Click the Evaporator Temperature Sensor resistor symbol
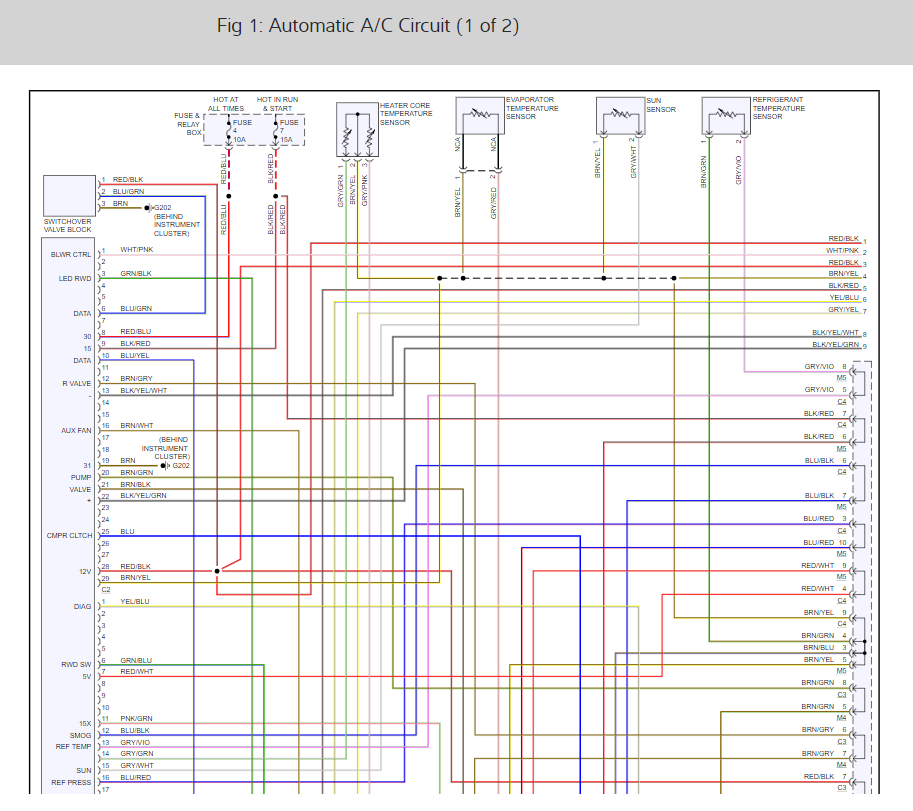The width and height of the screenshot is (913, 811). [x=480, y=114]
